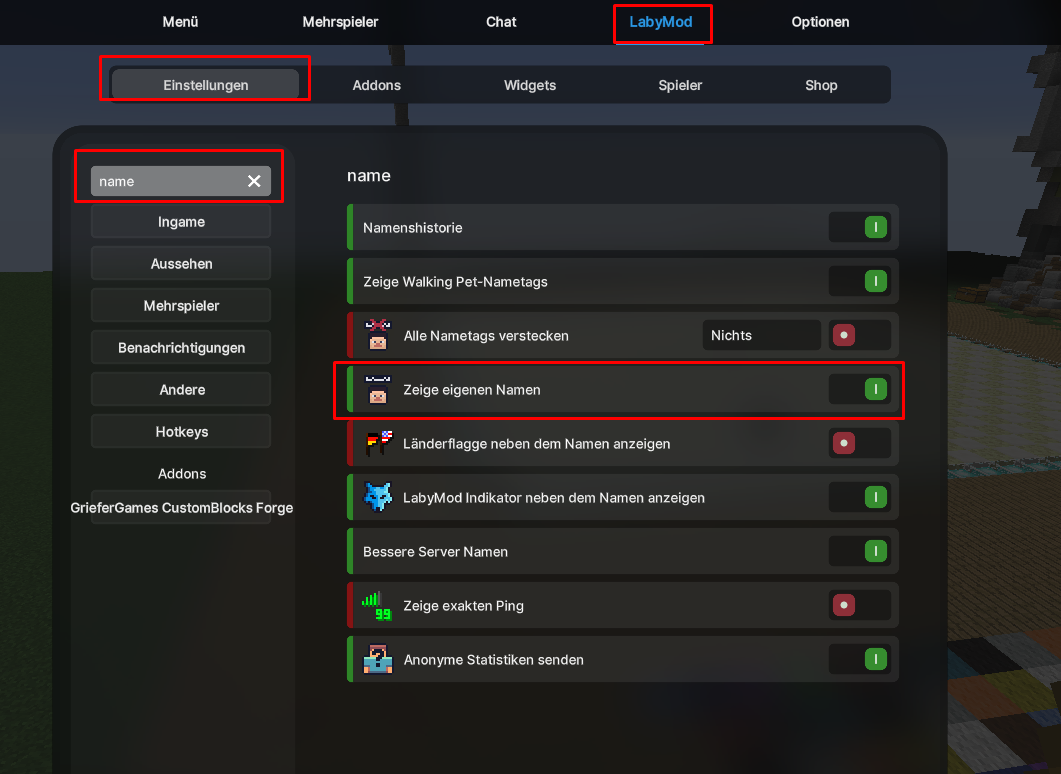The height and width of the screenshot is (774, 1061).
Task: Open the Optionen tab
Action: tap(820, 22)
